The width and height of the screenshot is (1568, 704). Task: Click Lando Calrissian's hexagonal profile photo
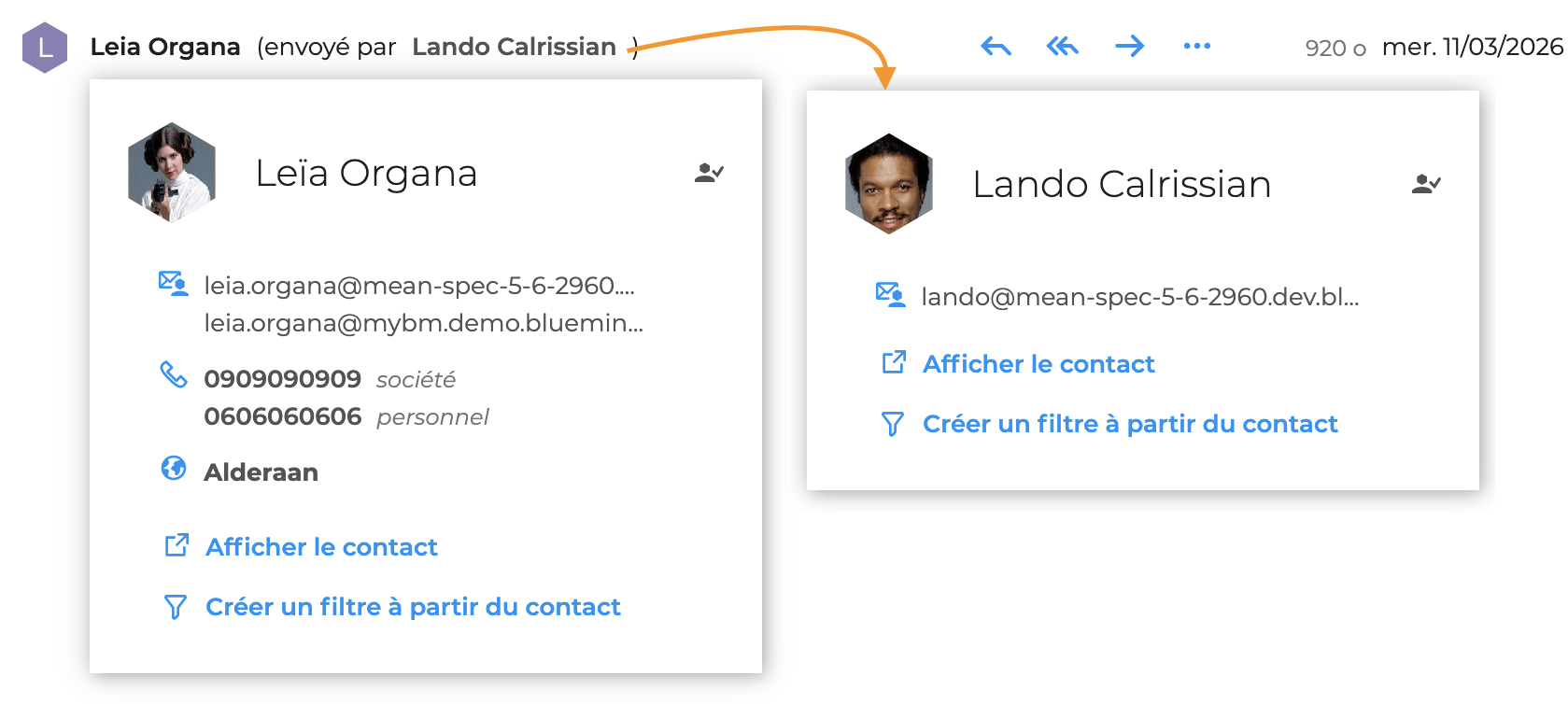[889, 184]
